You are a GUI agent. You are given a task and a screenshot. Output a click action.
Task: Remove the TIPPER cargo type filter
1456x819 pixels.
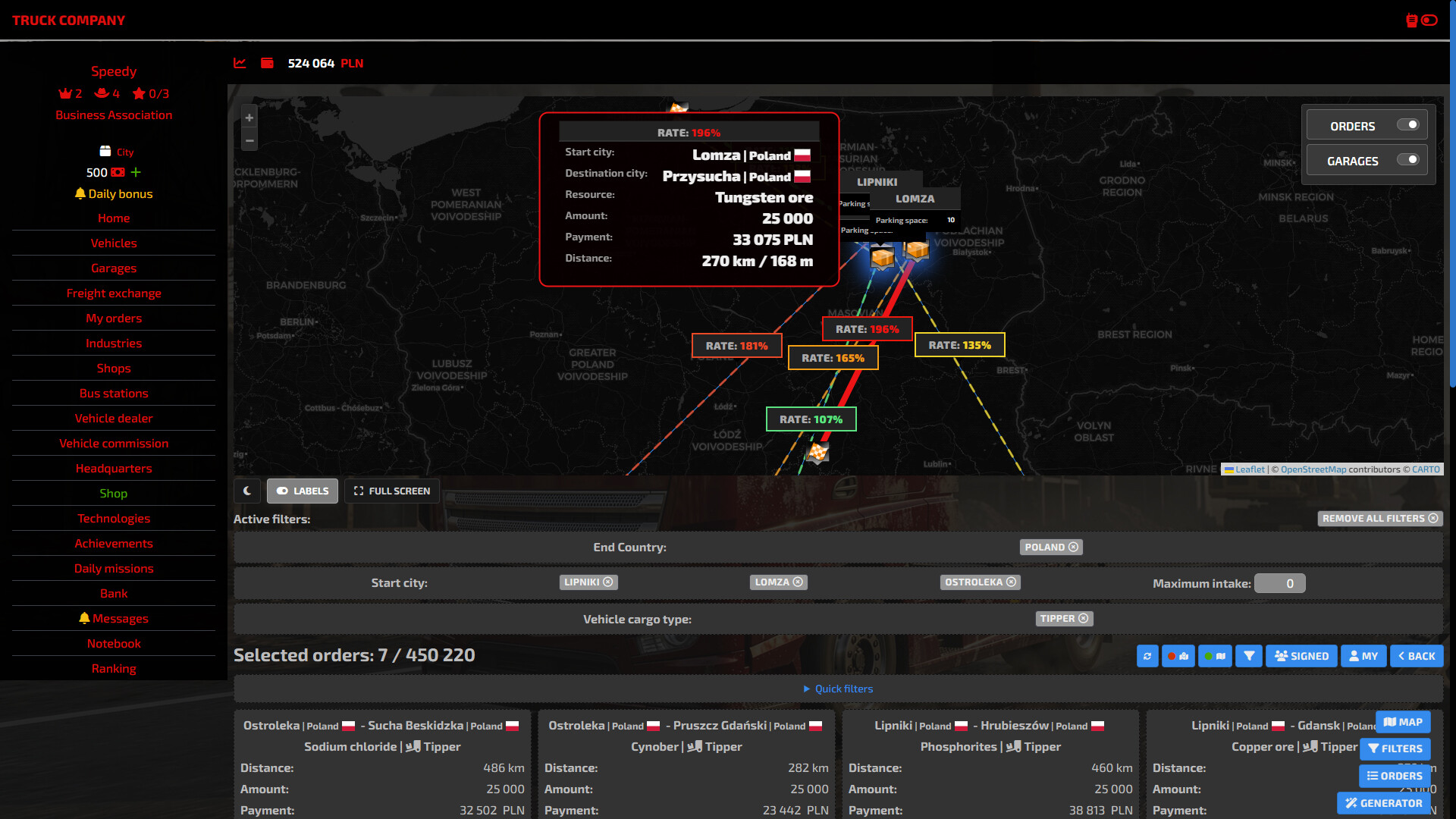1083,619
